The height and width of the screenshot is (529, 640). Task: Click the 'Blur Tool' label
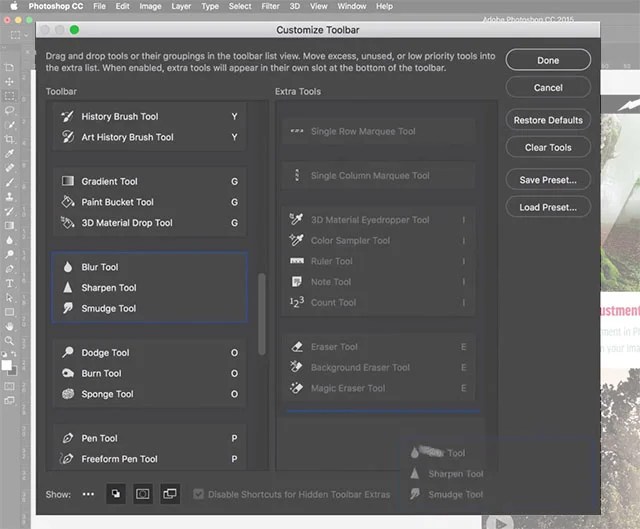click(100, 267)
